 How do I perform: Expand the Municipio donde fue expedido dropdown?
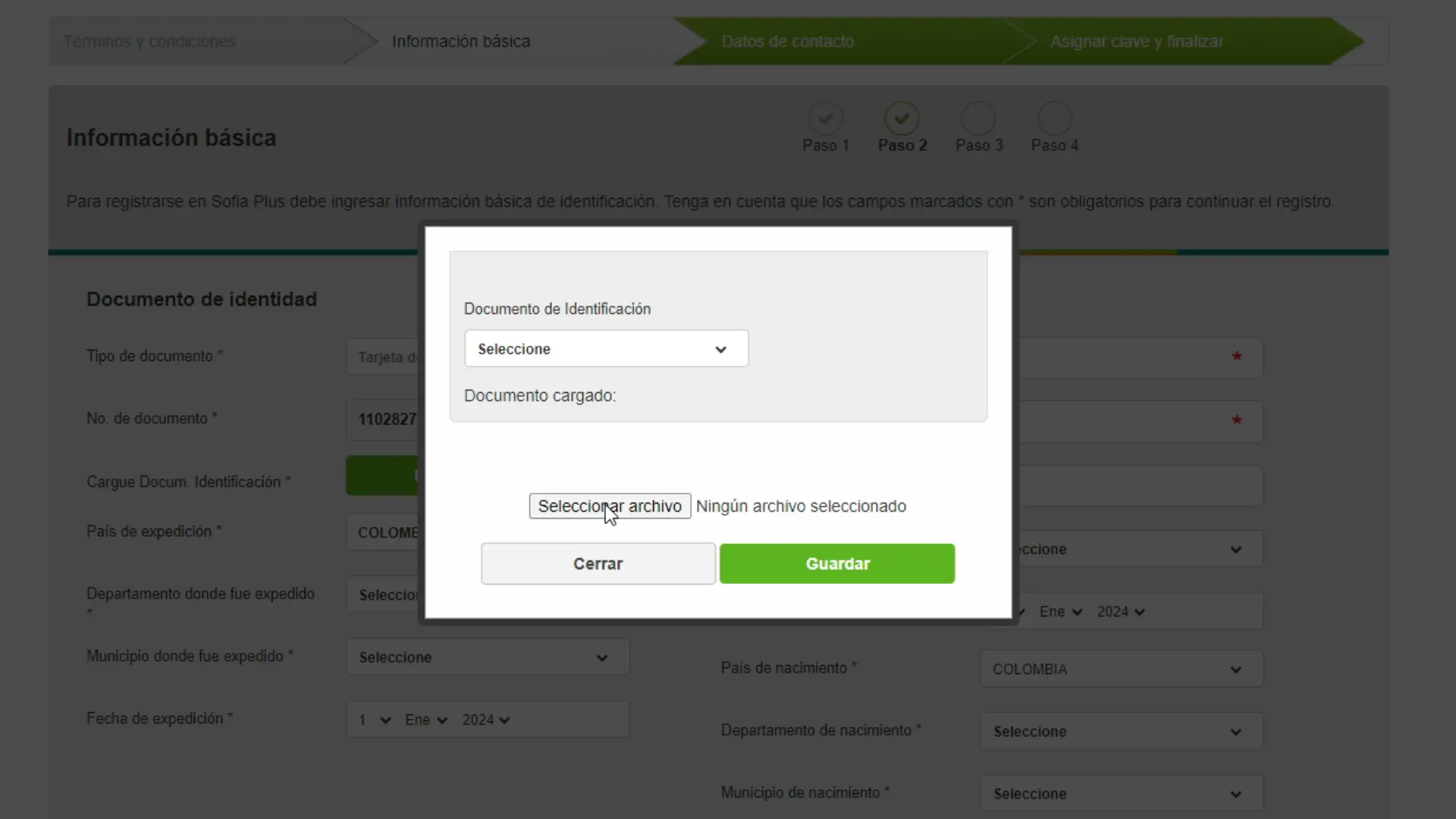[x=488, y=657]
